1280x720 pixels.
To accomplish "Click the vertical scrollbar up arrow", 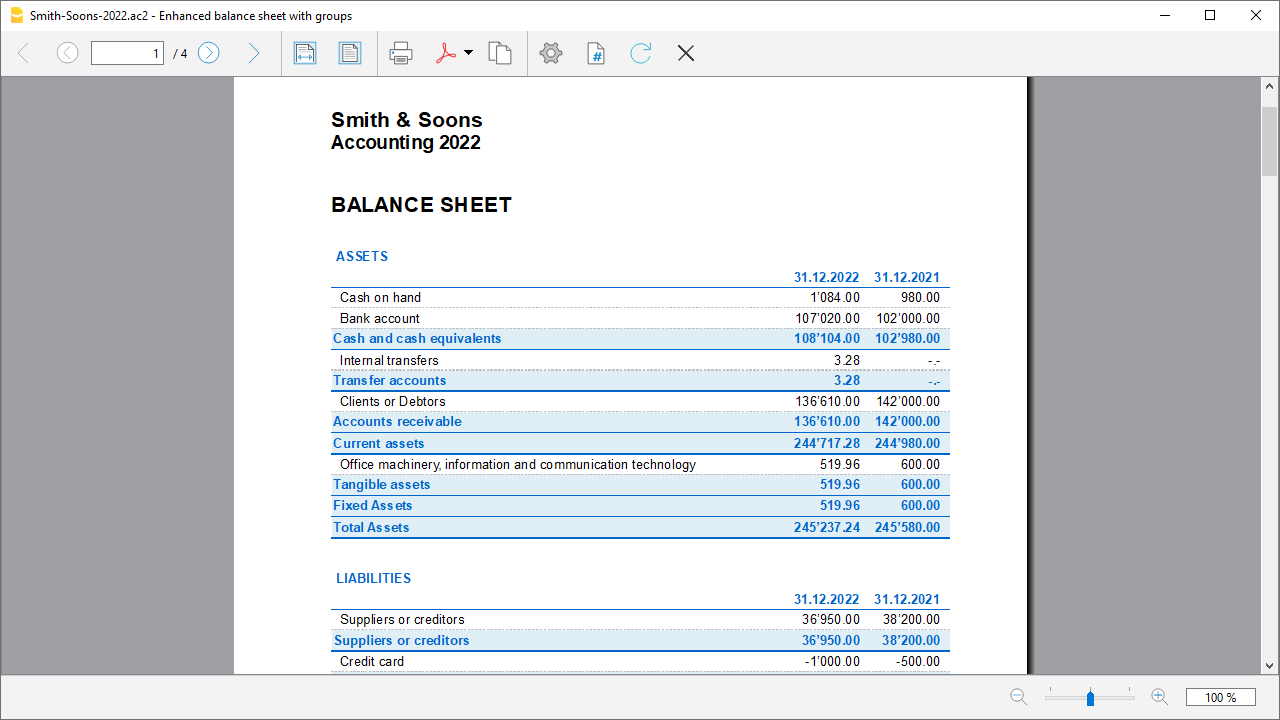I will (x=1270, y=87).
